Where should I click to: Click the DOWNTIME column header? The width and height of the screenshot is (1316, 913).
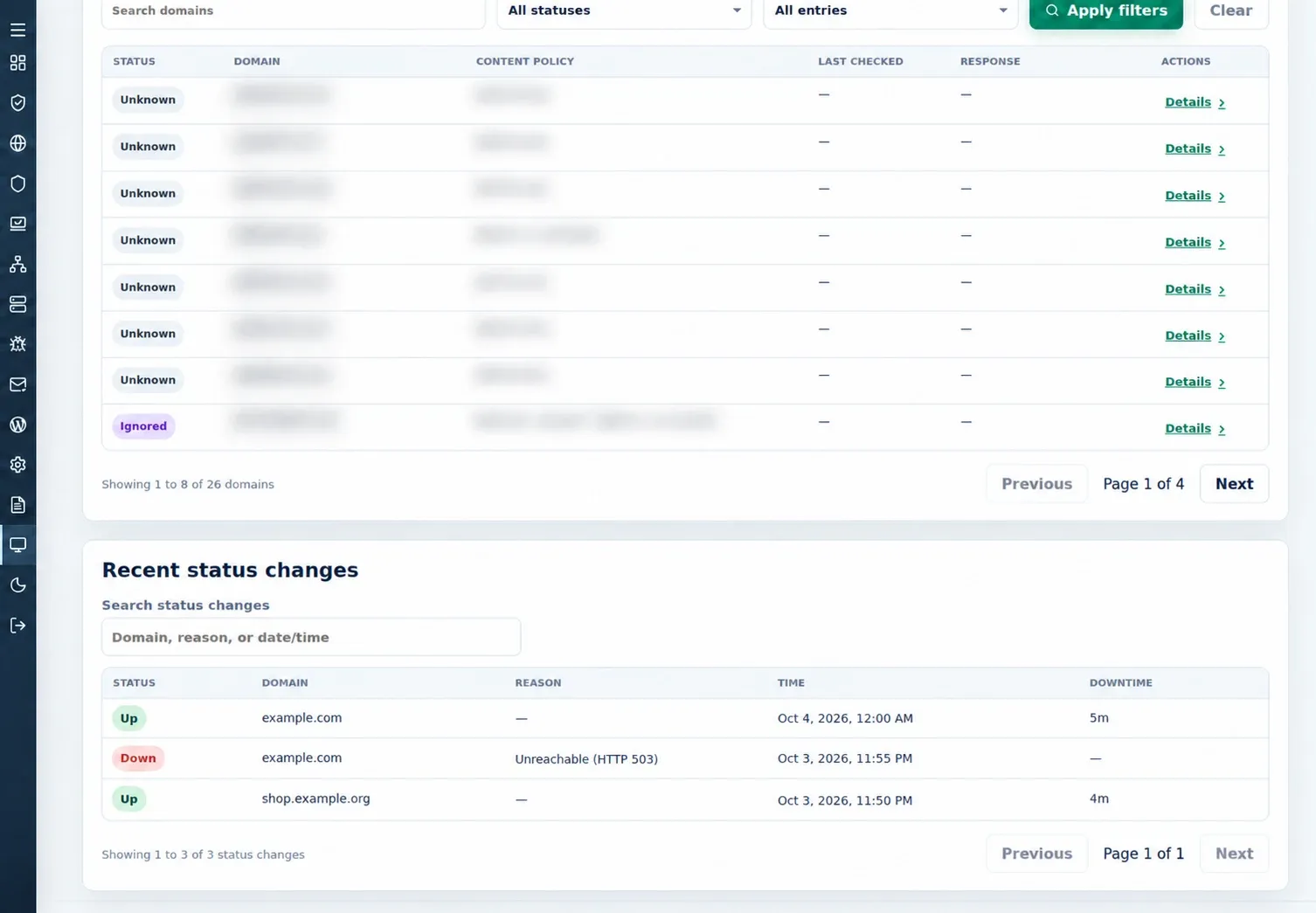click(1120, 682)
